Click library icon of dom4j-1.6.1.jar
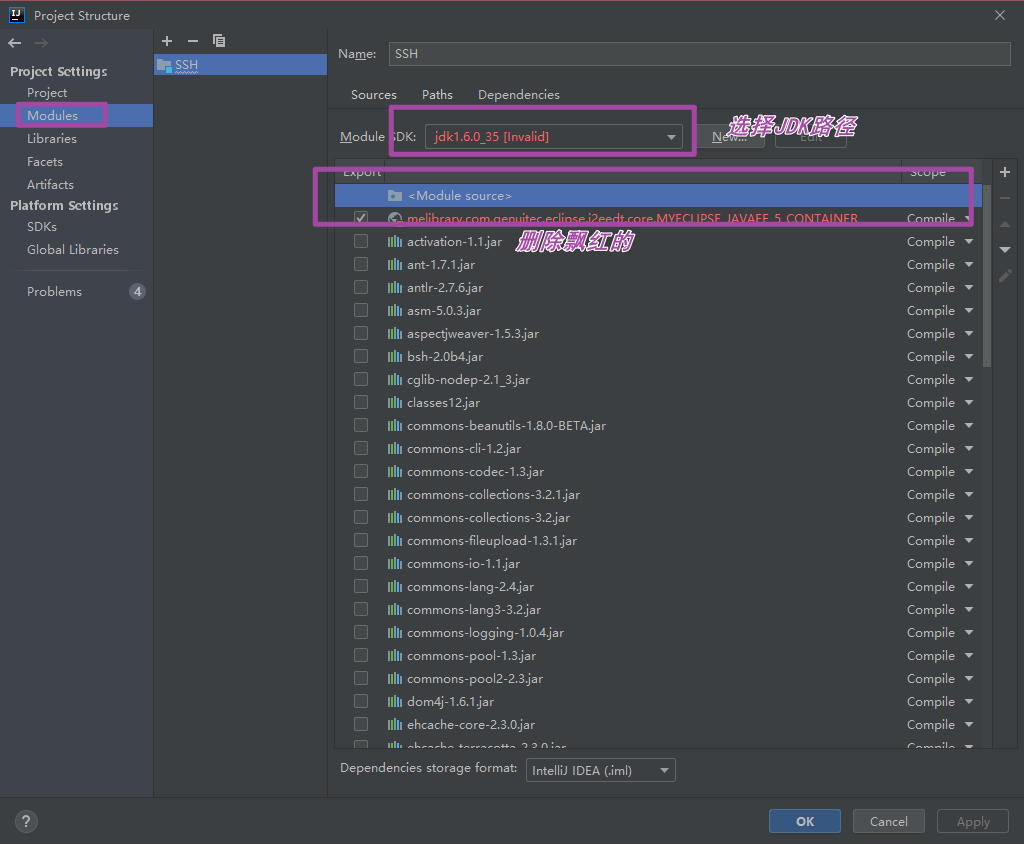1024x844 pixels. point(394,702)
